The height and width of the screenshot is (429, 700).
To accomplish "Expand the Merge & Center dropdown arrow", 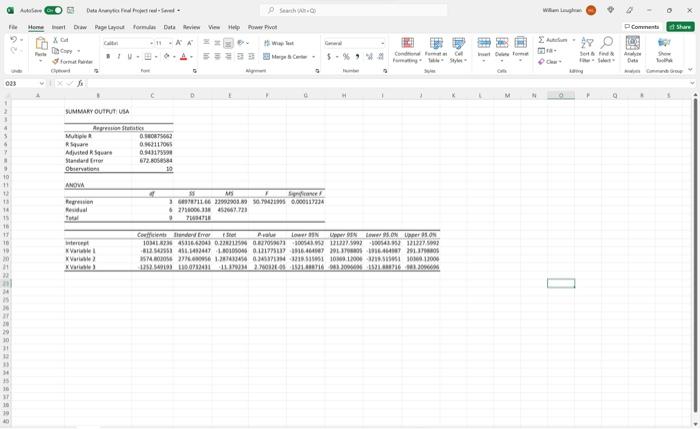I will [314, 57].
